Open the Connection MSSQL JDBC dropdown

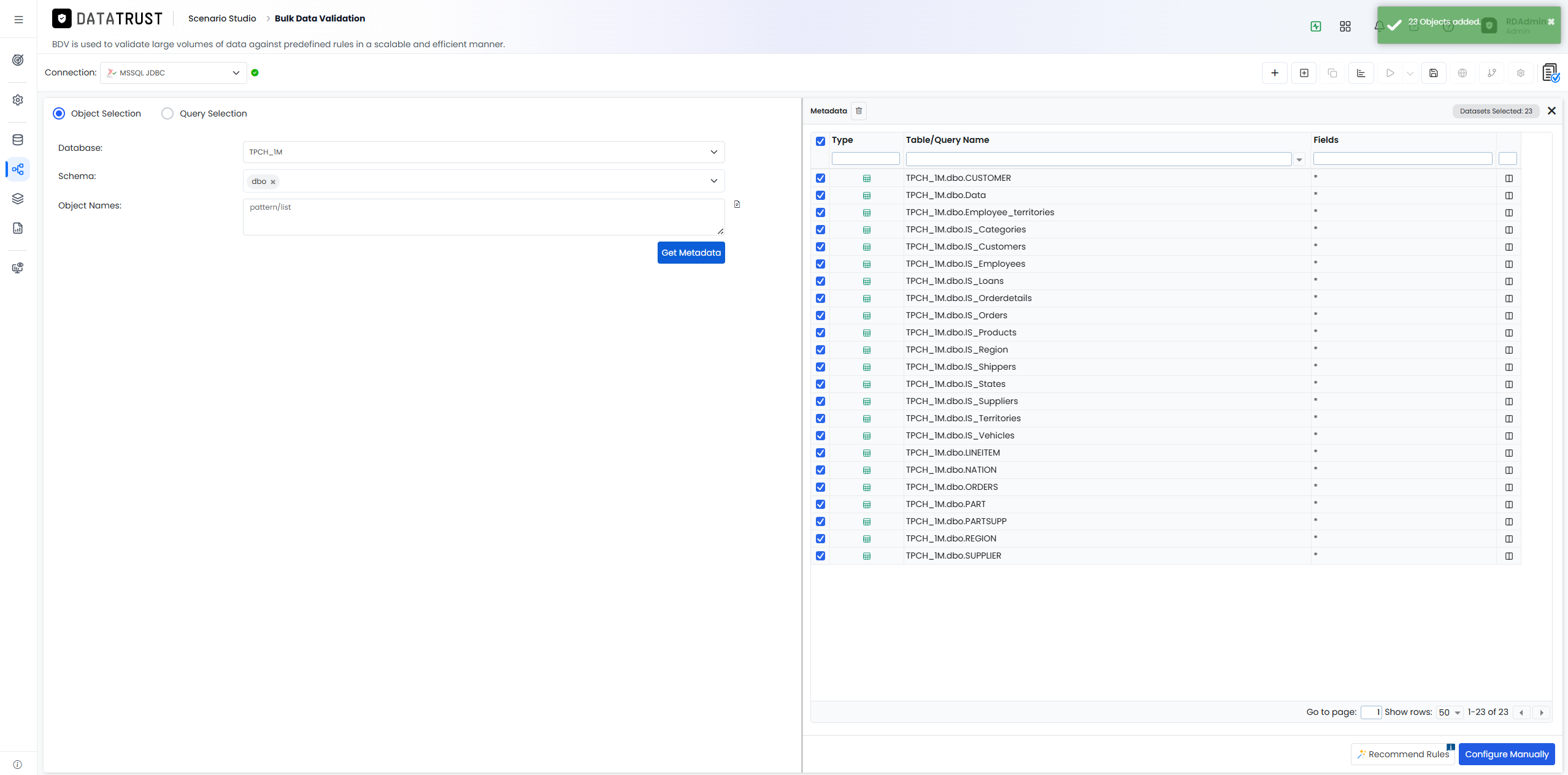[173, 73]
